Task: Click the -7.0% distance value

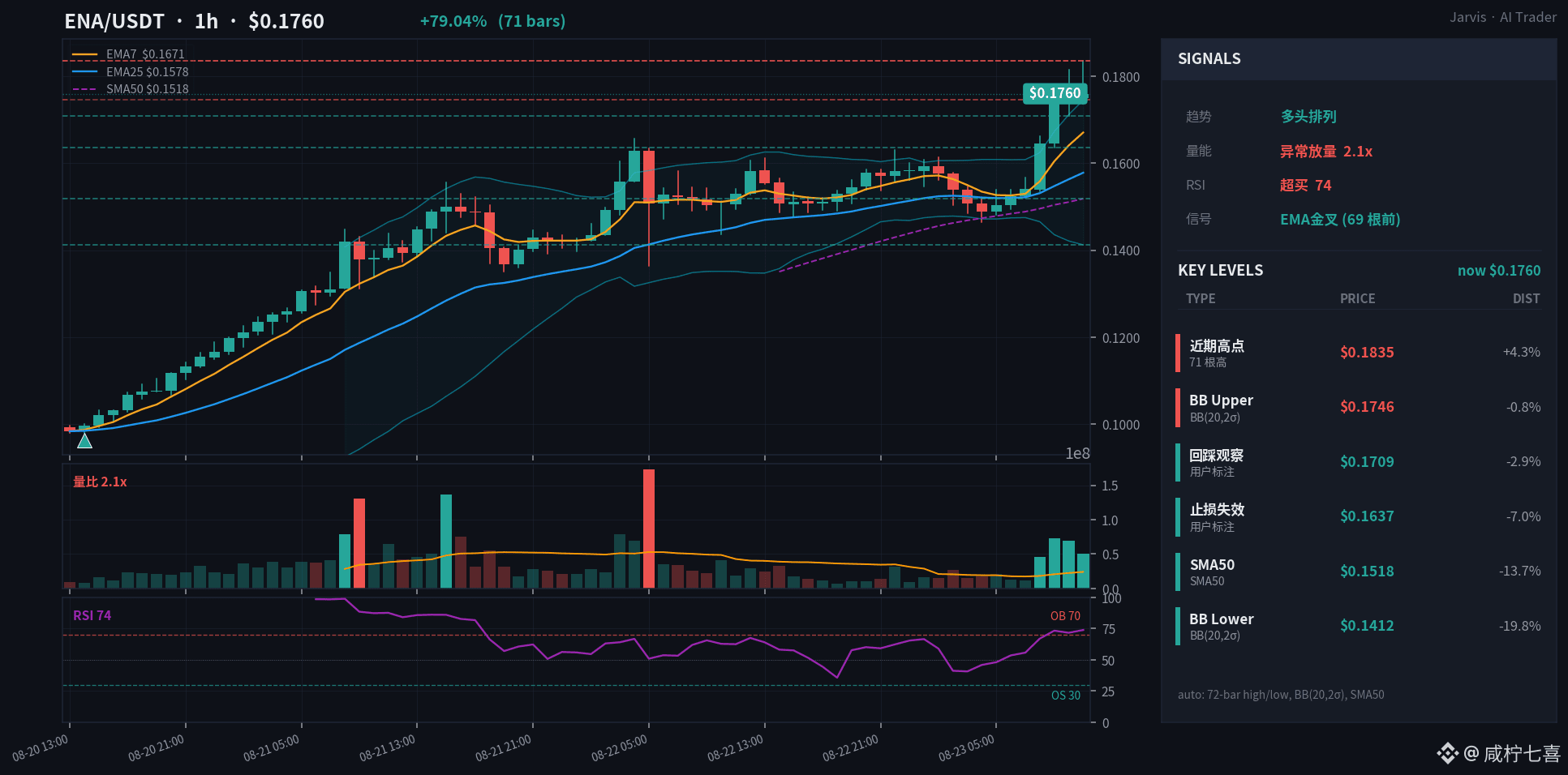Action: [x=1523, y=516]
